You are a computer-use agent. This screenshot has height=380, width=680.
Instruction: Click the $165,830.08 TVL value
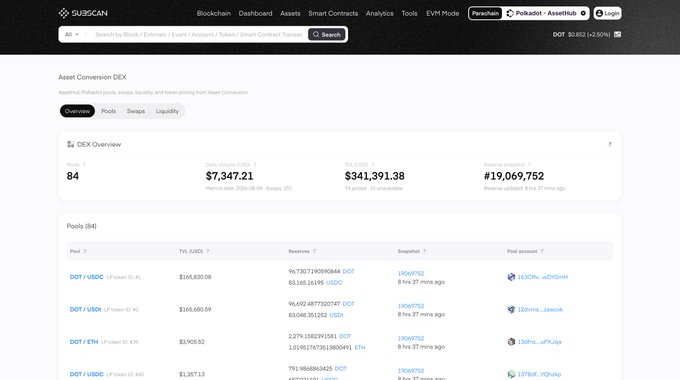[x=195, y=277]
